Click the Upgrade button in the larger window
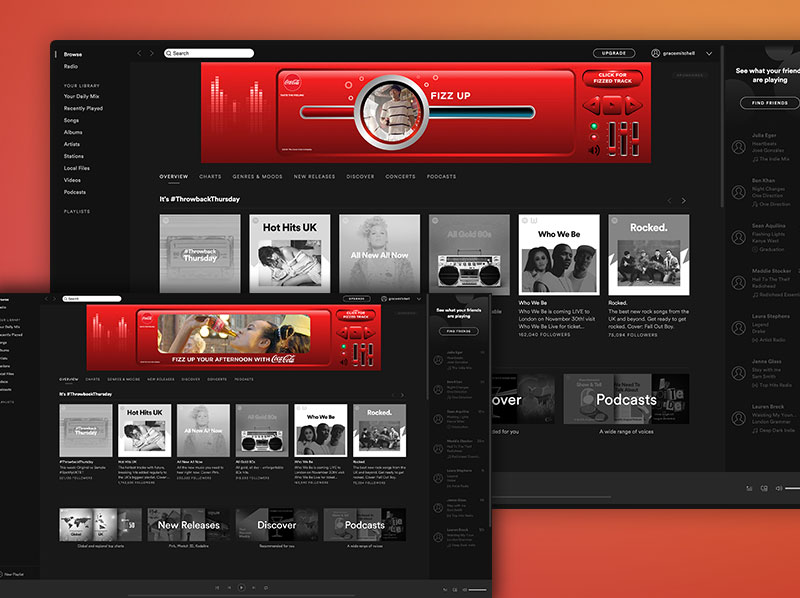This screenshot has width=800, height=598. (x=613, y=53)
